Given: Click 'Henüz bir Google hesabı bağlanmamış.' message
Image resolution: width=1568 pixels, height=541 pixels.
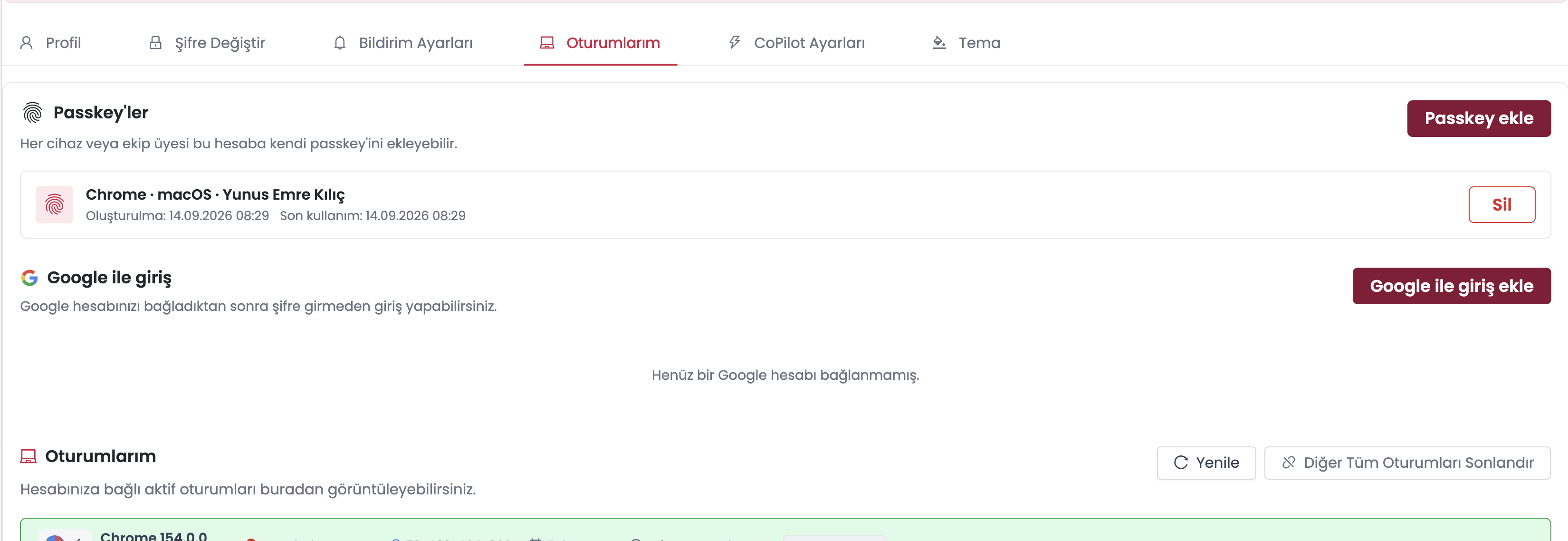Looking at the screenshot, I should 785,375.
